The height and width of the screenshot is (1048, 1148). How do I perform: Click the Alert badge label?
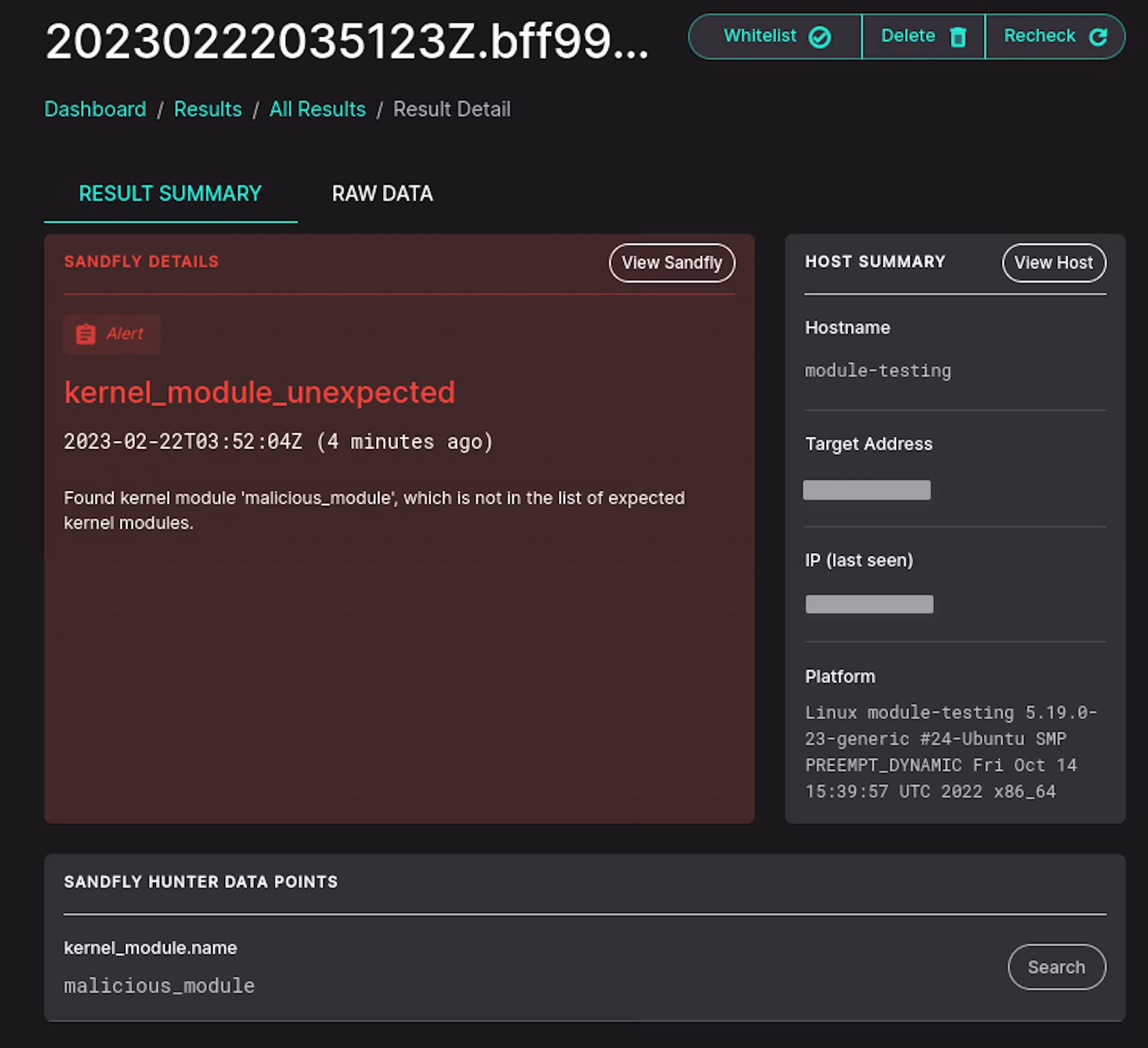click(124, 334)
